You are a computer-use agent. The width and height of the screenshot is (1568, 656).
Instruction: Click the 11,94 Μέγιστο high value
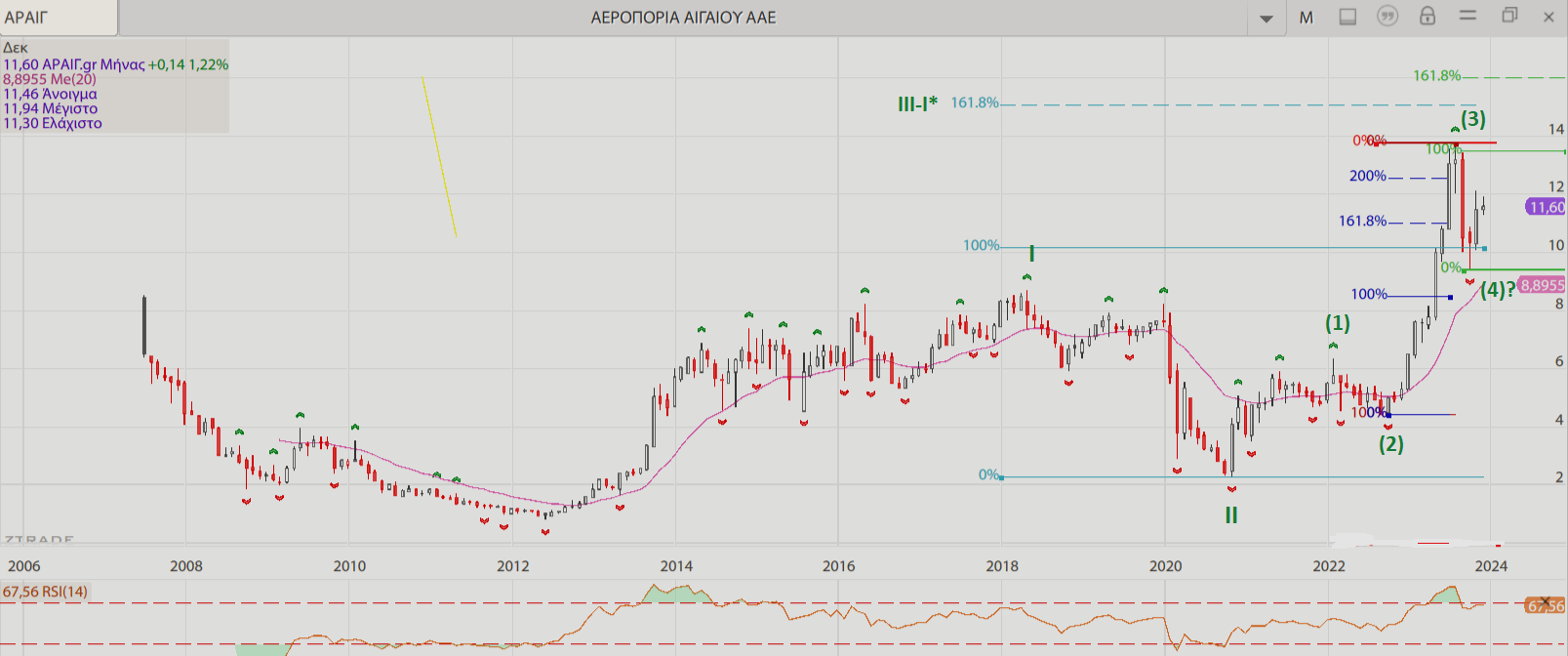(50, 108)
